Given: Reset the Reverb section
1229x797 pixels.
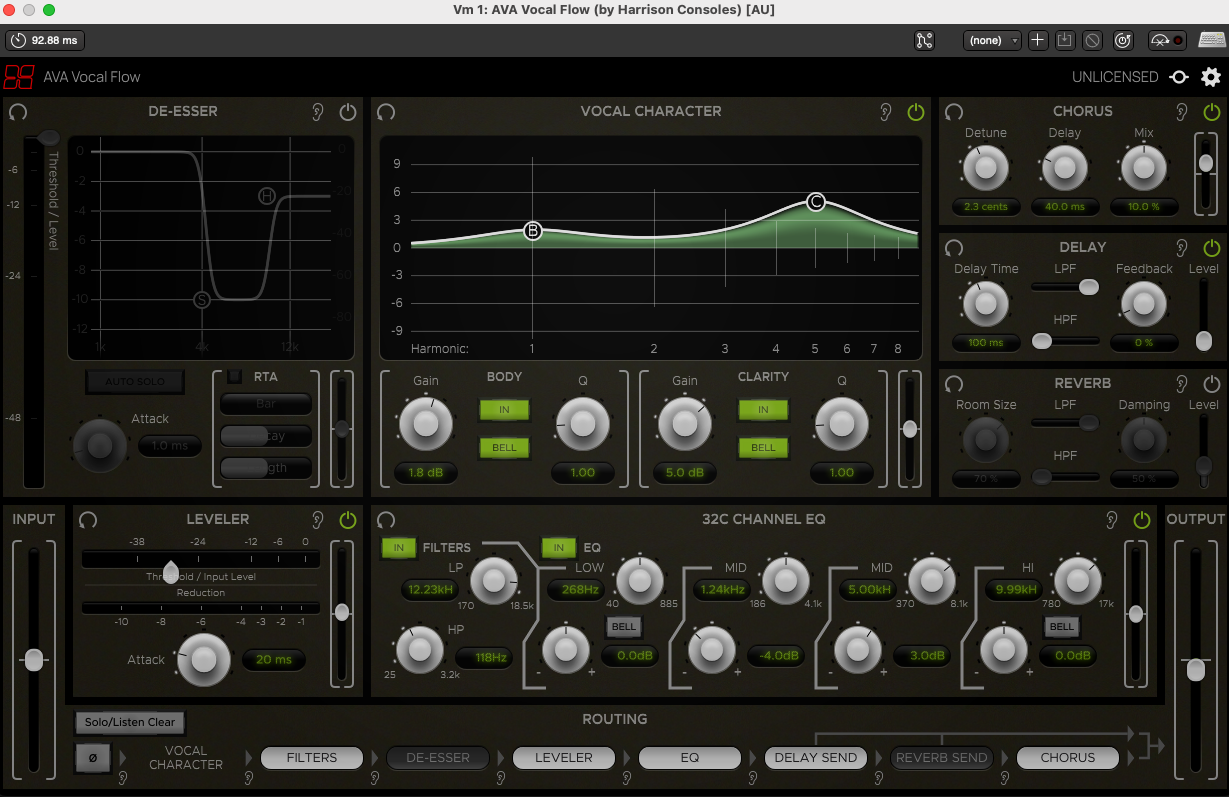Looking at the screenshot, I should [954, 383].
